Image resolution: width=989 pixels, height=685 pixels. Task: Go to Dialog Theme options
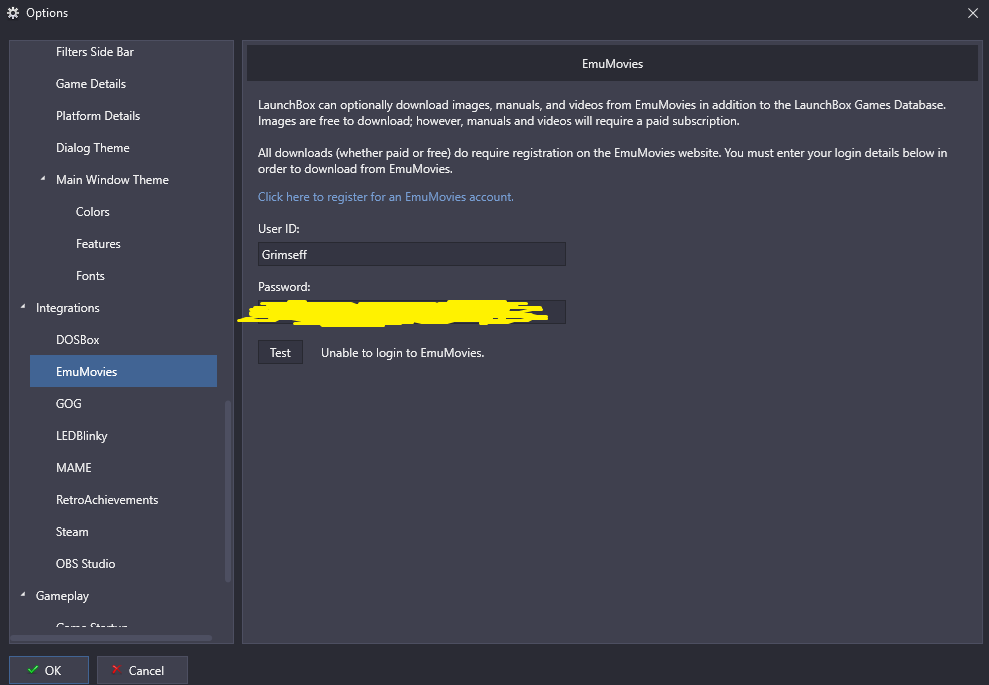(x=93, y=148)
